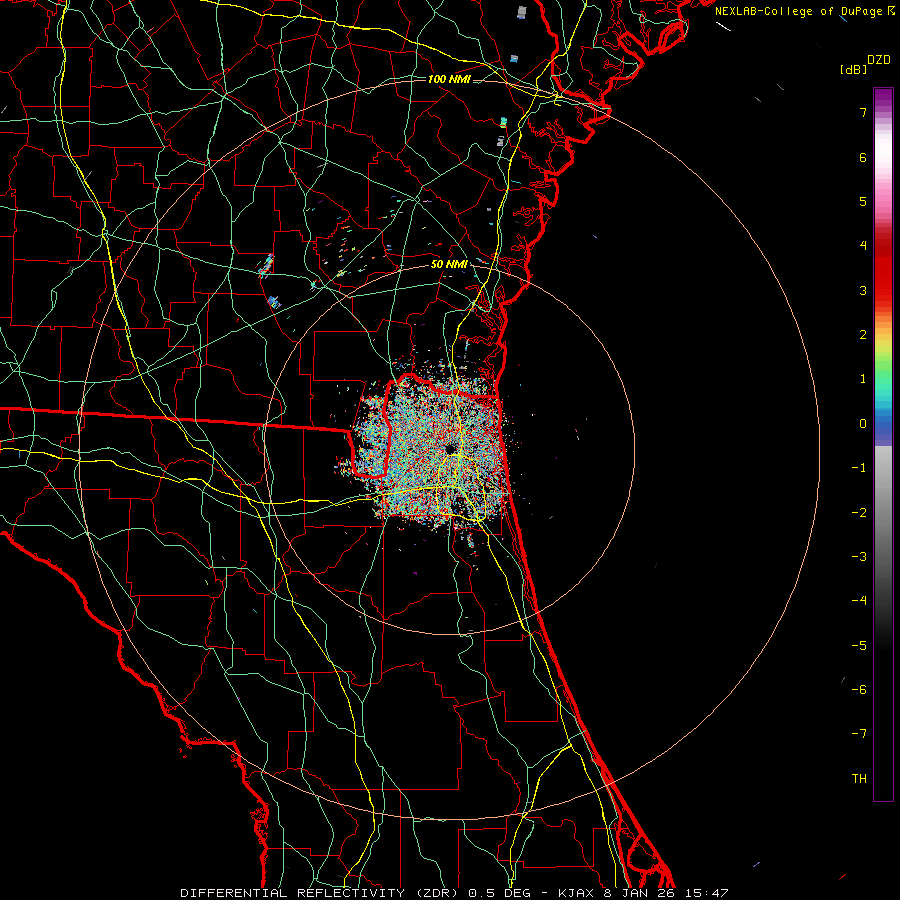The image size is (900, 900).
Task: Click the TH threshold label on scale
Action: point(859,779)
